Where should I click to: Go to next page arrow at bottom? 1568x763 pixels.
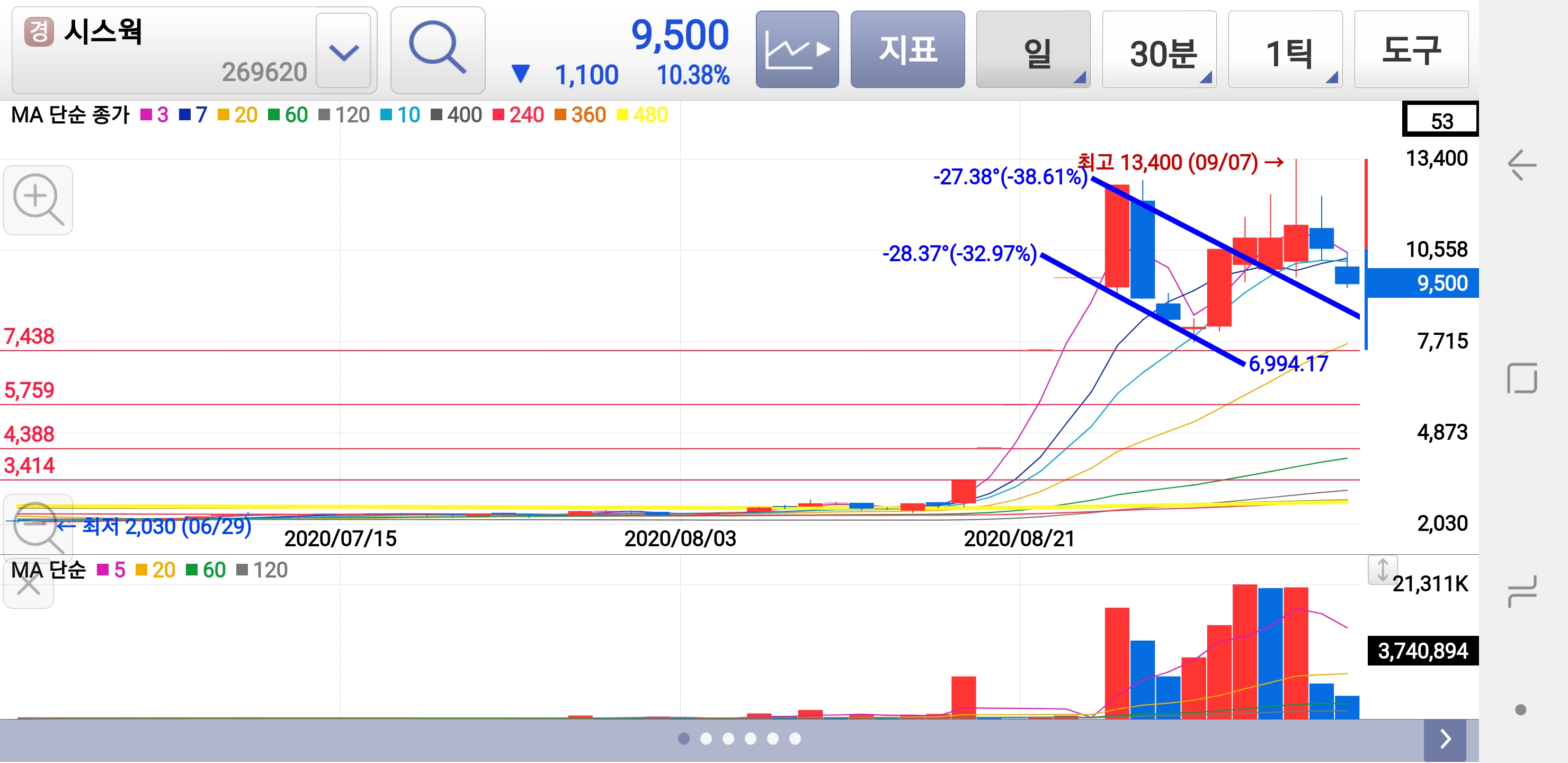1445,739
